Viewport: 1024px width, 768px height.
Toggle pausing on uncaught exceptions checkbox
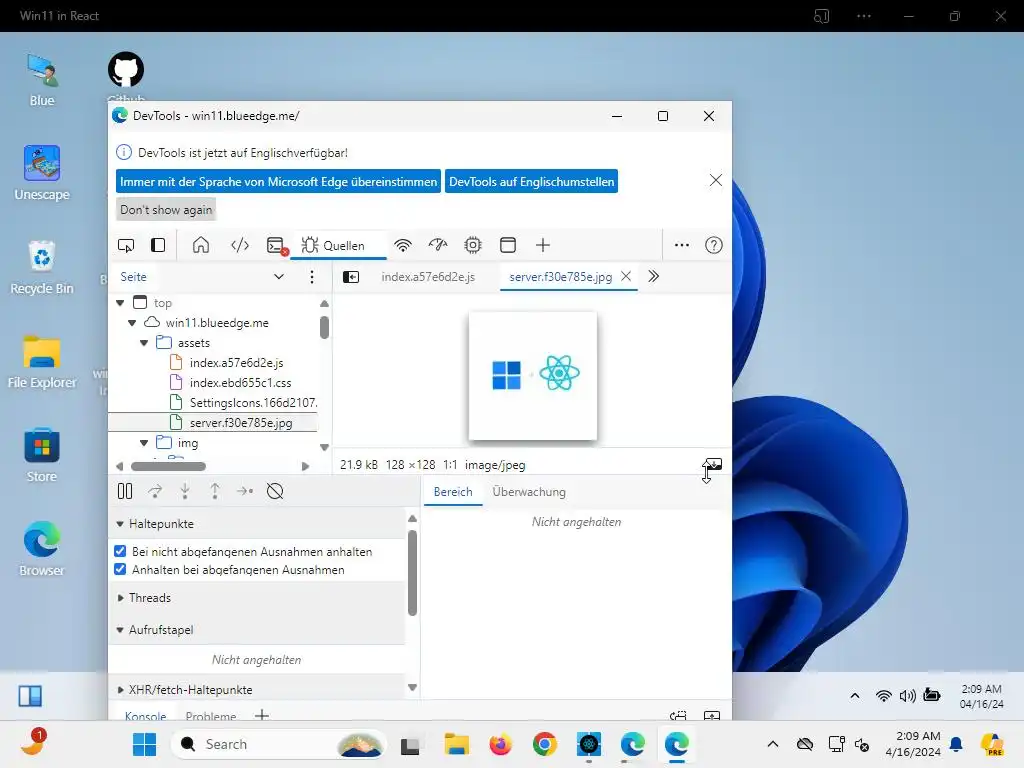(x=120, y=551)
